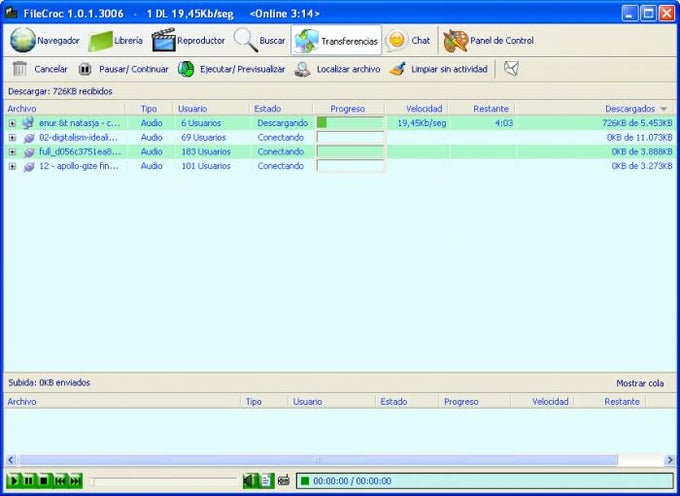Open the Chat smiley icon
The width and height of the screenshot is (680, 496).
(396, 41)
